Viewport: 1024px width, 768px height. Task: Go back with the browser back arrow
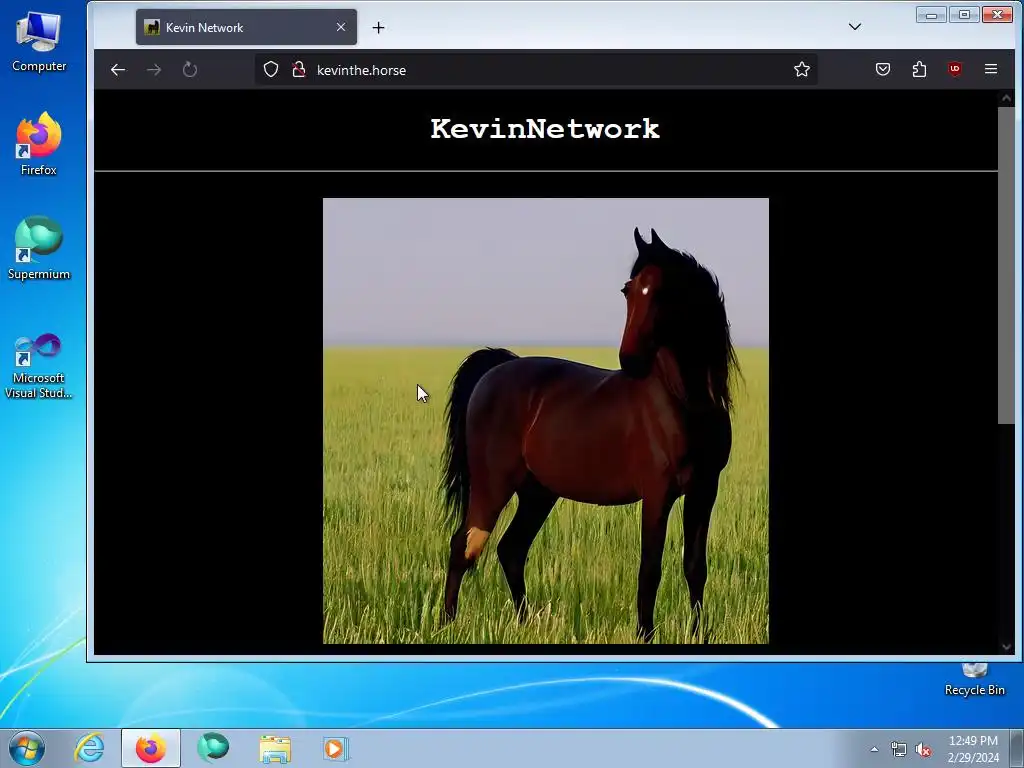[x=118, y=70]
